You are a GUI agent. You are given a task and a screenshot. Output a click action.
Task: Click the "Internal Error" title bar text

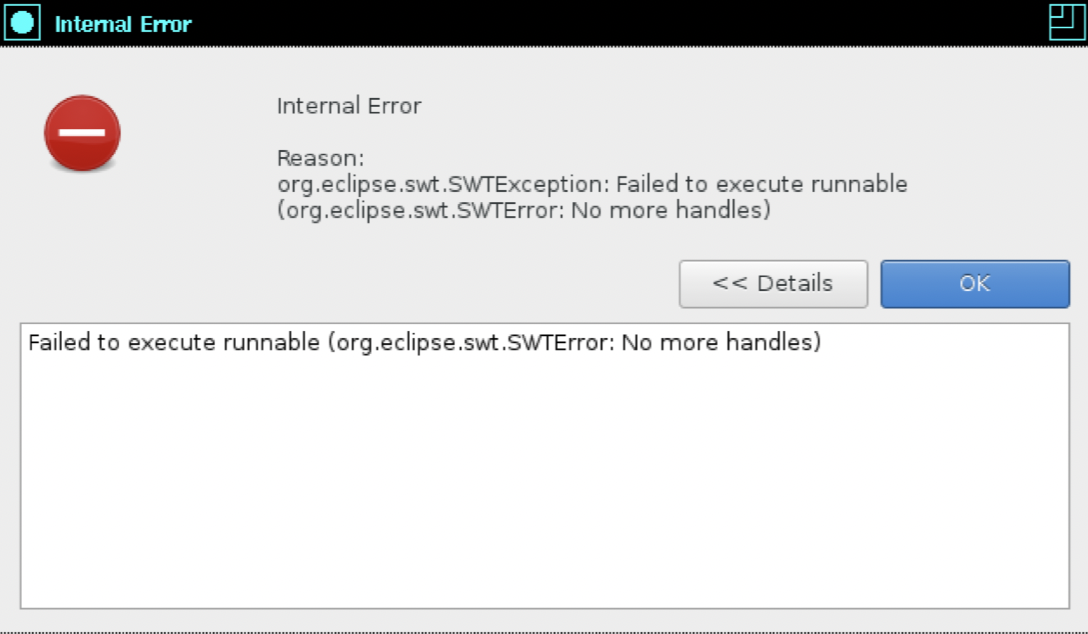click(123, 24)
